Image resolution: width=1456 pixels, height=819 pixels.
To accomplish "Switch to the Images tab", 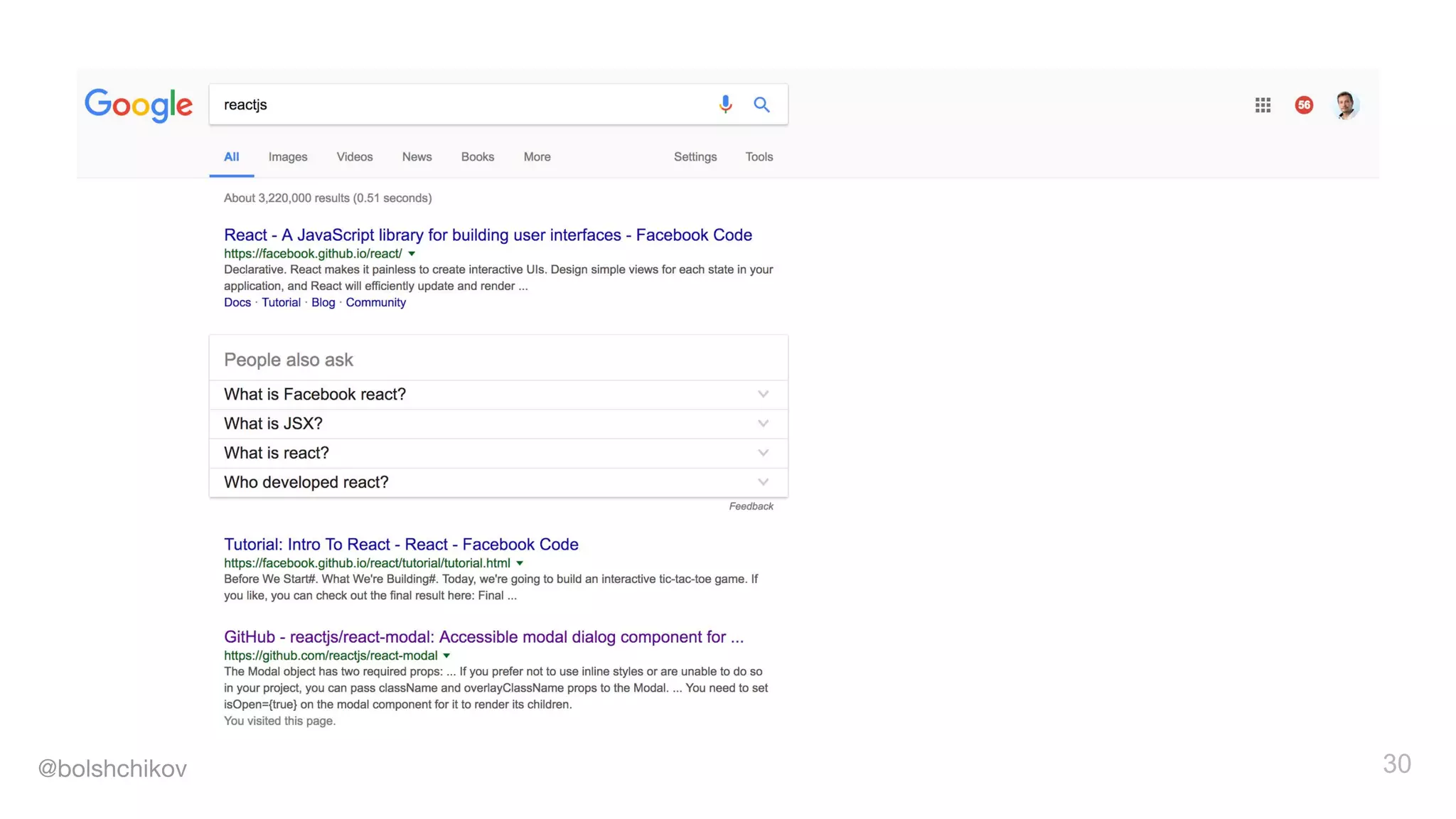I will click(x=287, y=157).
